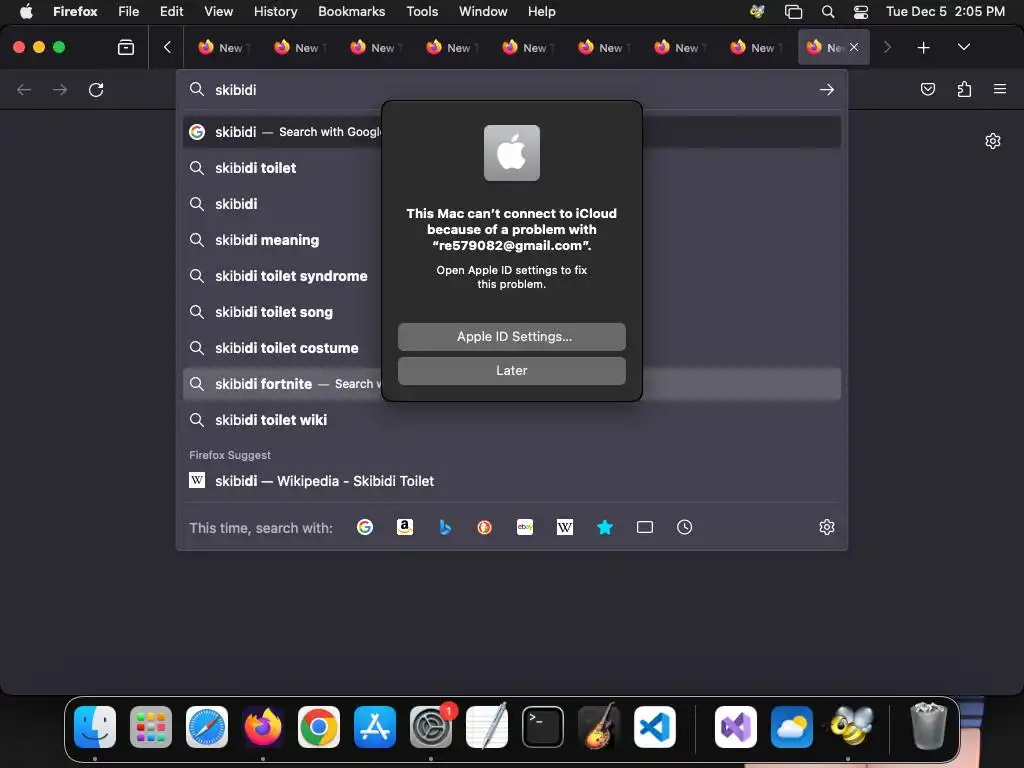Screen dimensions: 1024x768
Task: Select suggestion skibidi toilet wiki
Action: [x=511, y=420]
